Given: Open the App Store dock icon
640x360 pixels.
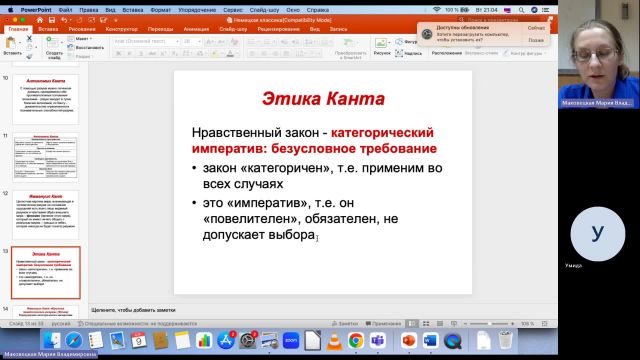Looking at the screenshot, I should tap(226, 340).
